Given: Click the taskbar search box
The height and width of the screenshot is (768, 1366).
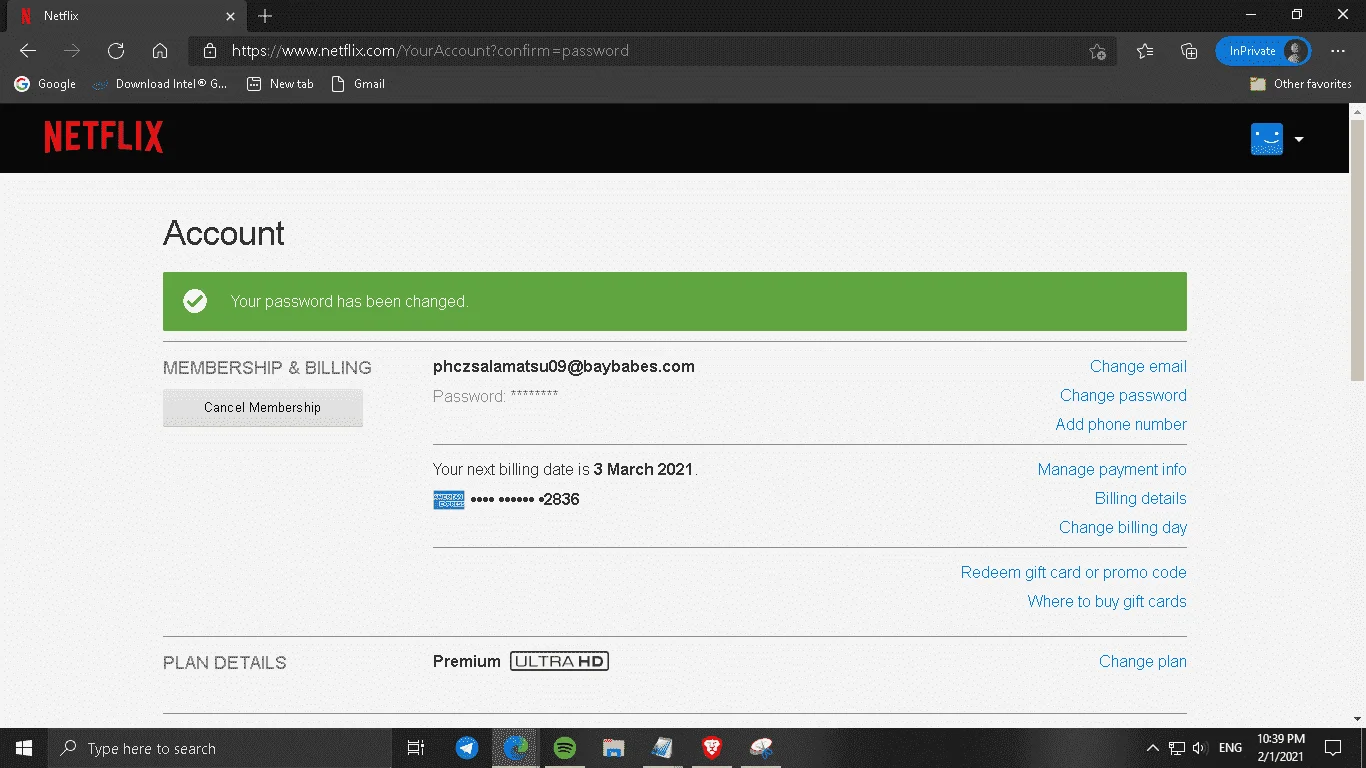Looking at the screenshot, I should point(220,748).
